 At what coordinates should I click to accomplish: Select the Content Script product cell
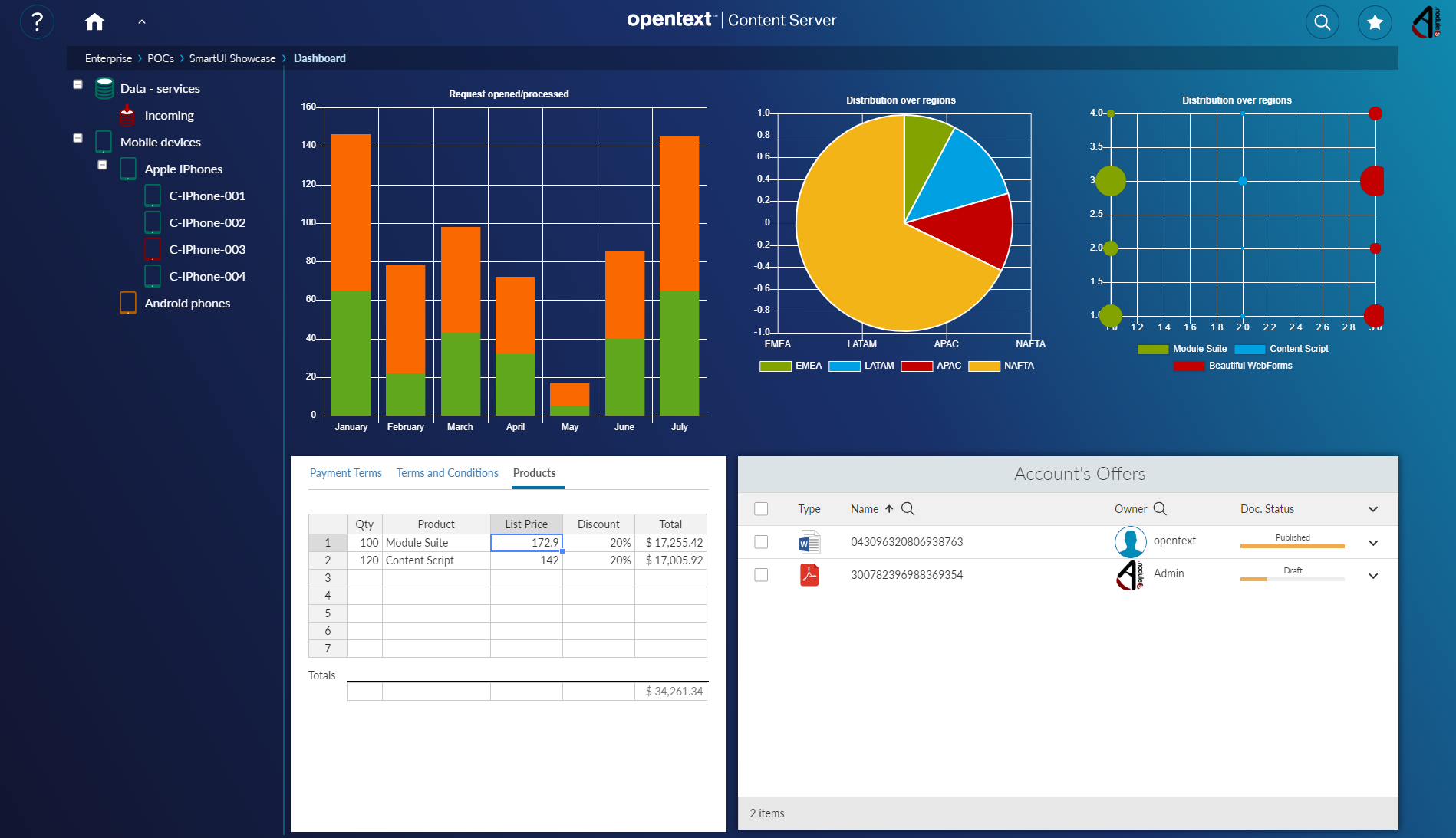[436, 560]
